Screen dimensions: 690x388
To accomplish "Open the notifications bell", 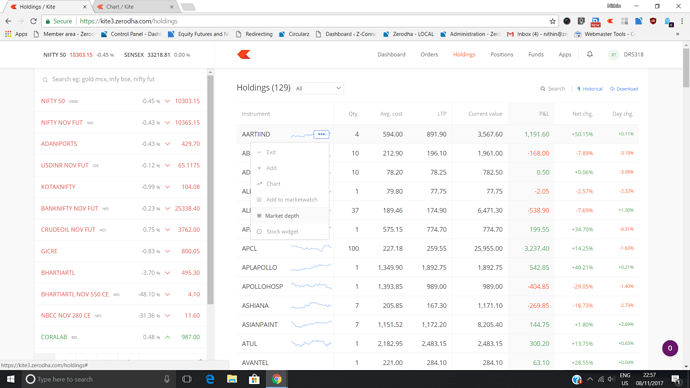I will click(590, 54).
